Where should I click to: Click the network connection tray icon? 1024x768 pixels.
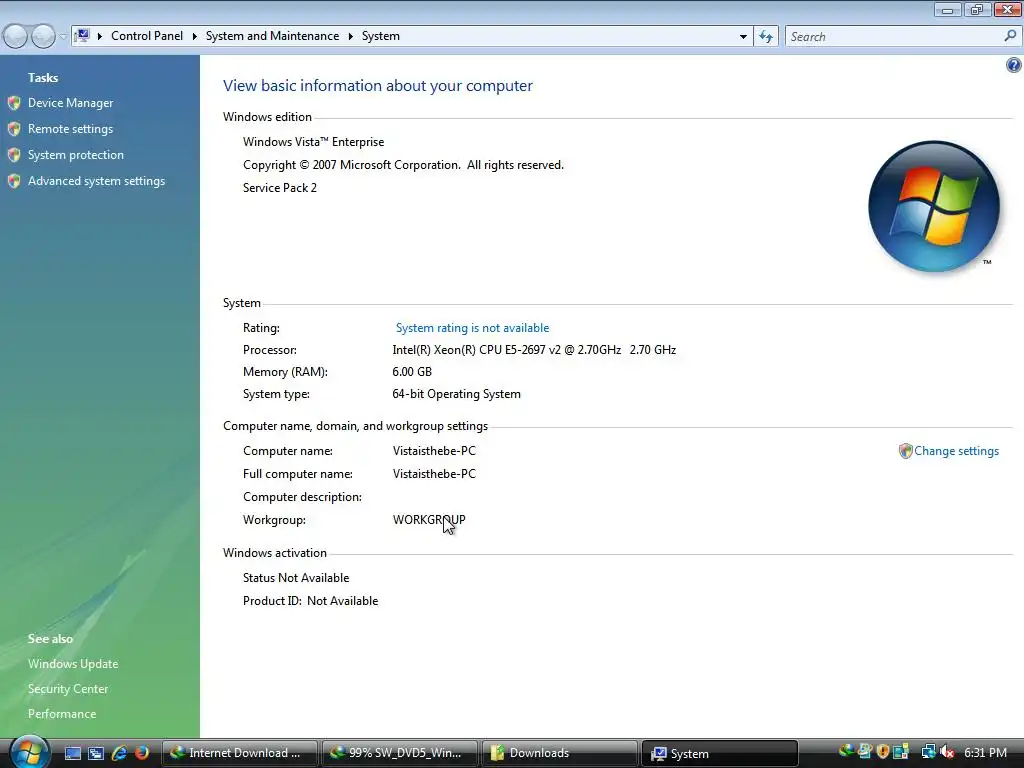click(928, 752)
